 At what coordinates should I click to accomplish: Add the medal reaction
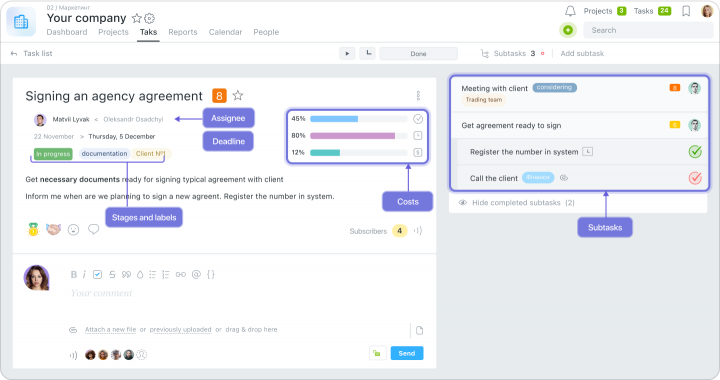pos(33,229)
